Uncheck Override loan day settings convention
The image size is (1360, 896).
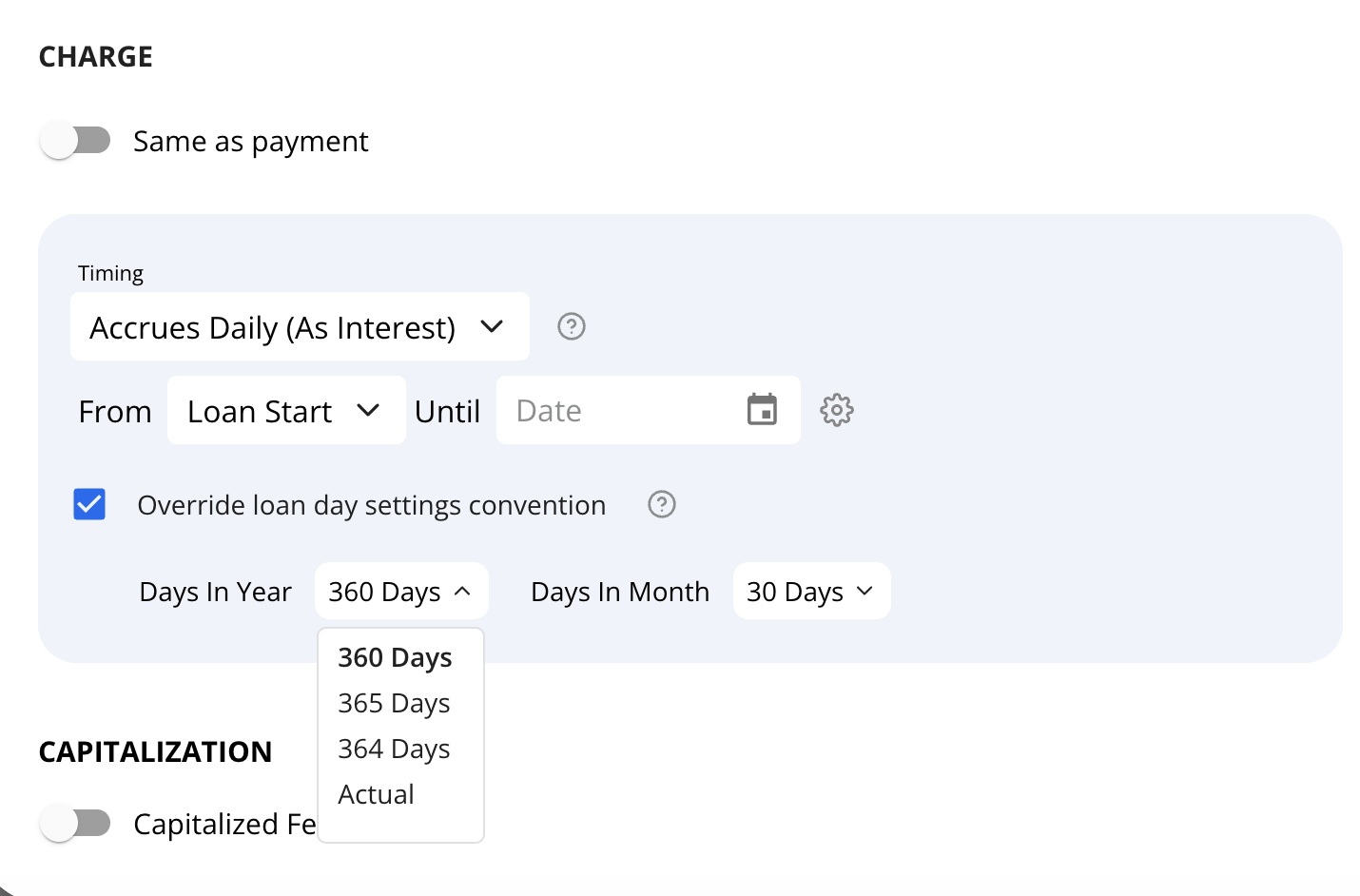point(89,504)
